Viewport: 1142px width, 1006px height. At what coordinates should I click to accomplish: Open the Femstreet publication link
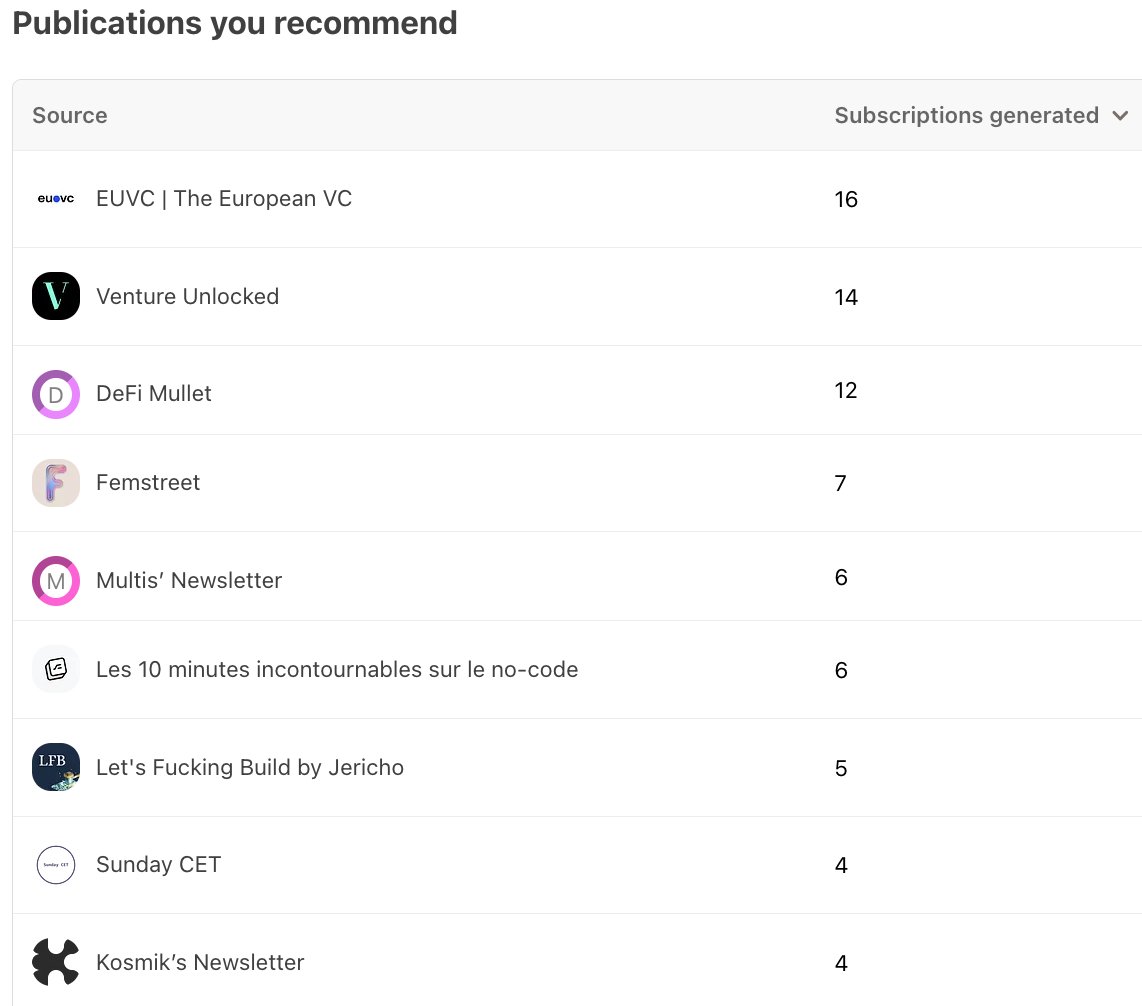148,483
